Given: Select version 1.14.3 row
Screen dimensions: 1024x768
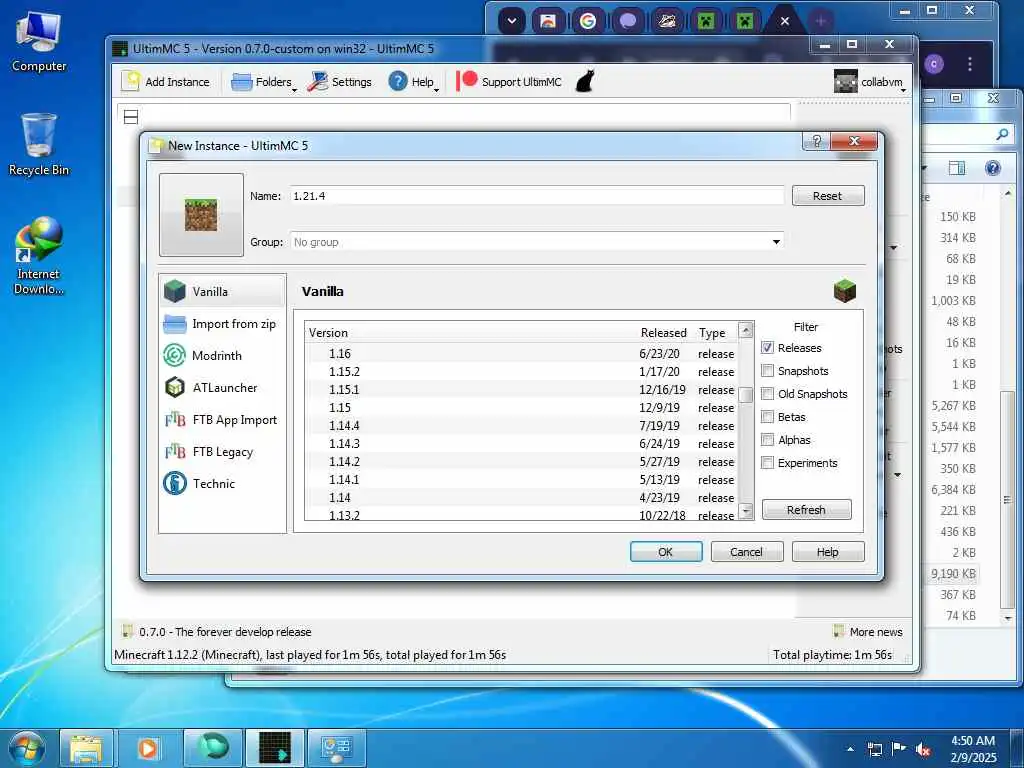Looking at the screenshot, I should 521,443.
